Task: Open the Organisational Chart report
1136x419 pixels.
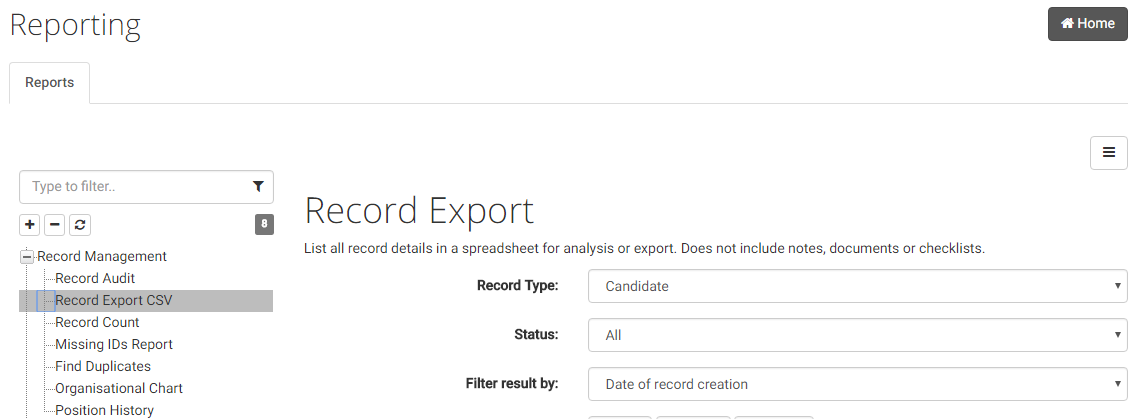Action: [x=119, y=389]
